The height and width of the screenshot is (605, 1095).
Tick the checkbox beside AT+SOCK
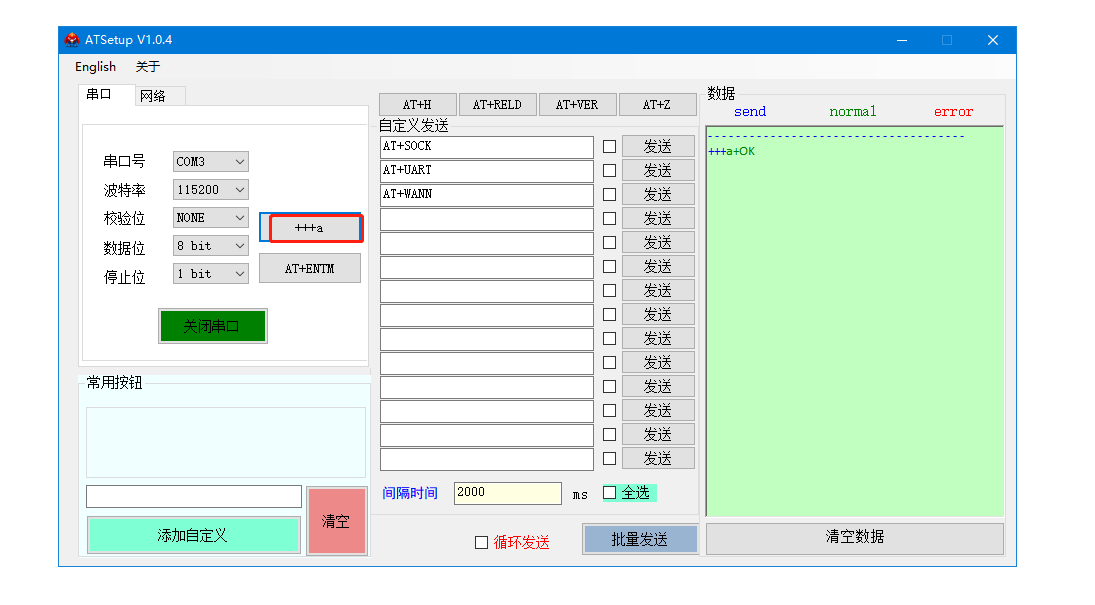pyautogui.click(x=609, y=147)
